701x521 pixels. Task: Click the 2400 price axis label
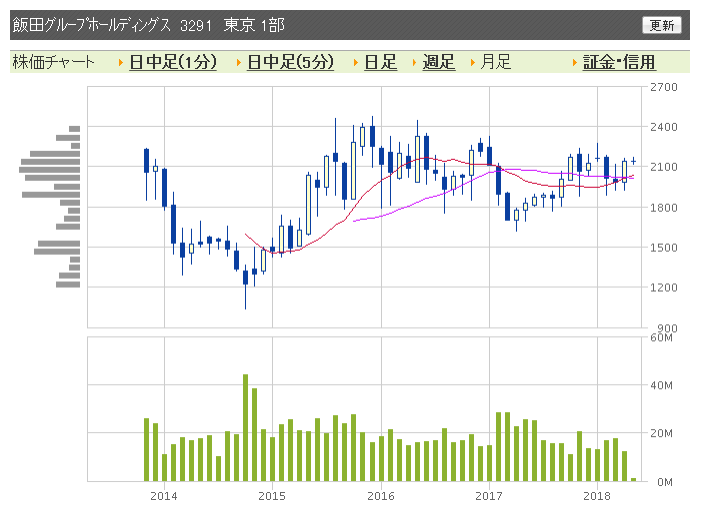[664, 127]
